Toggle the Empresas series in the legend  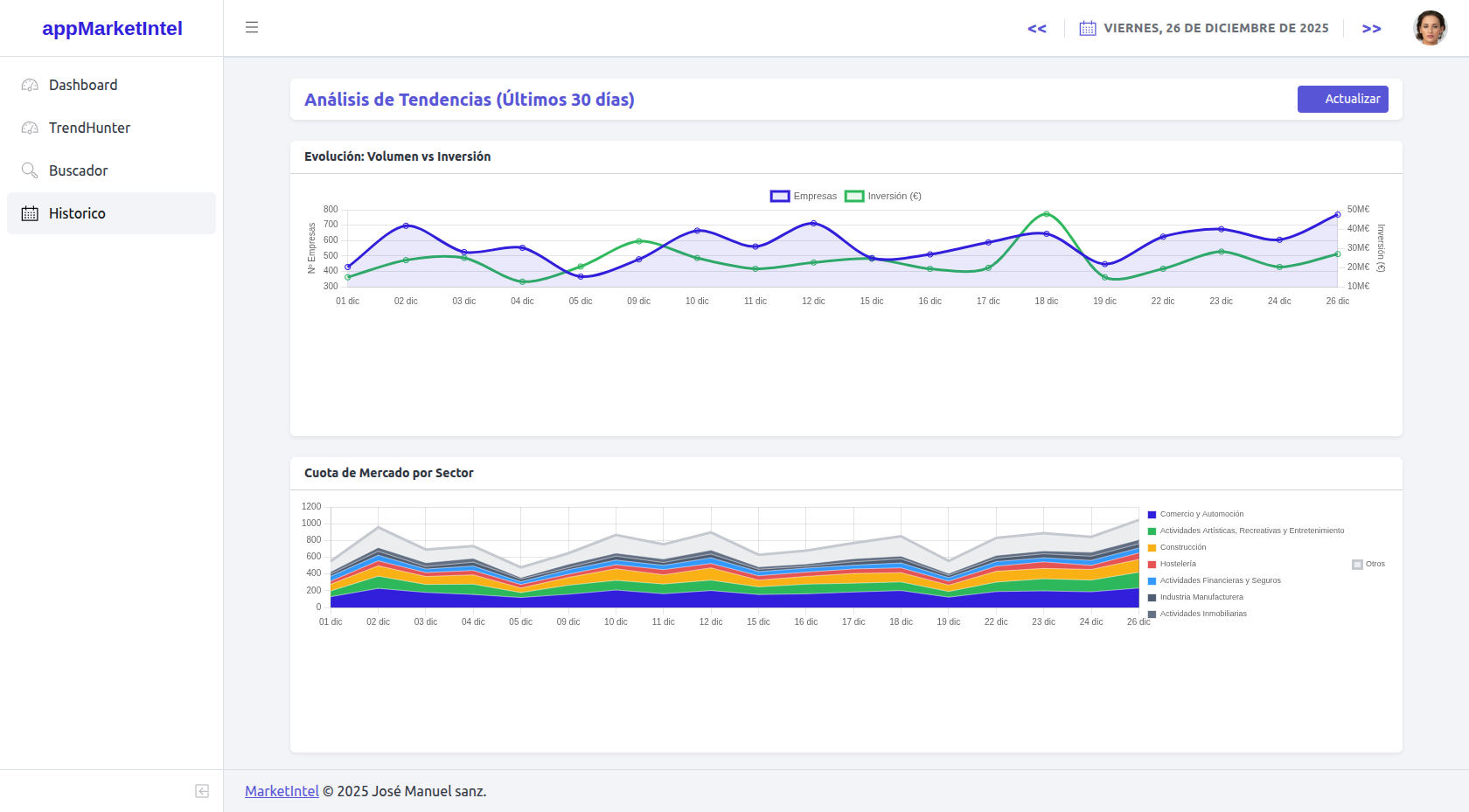pos(802,196)
